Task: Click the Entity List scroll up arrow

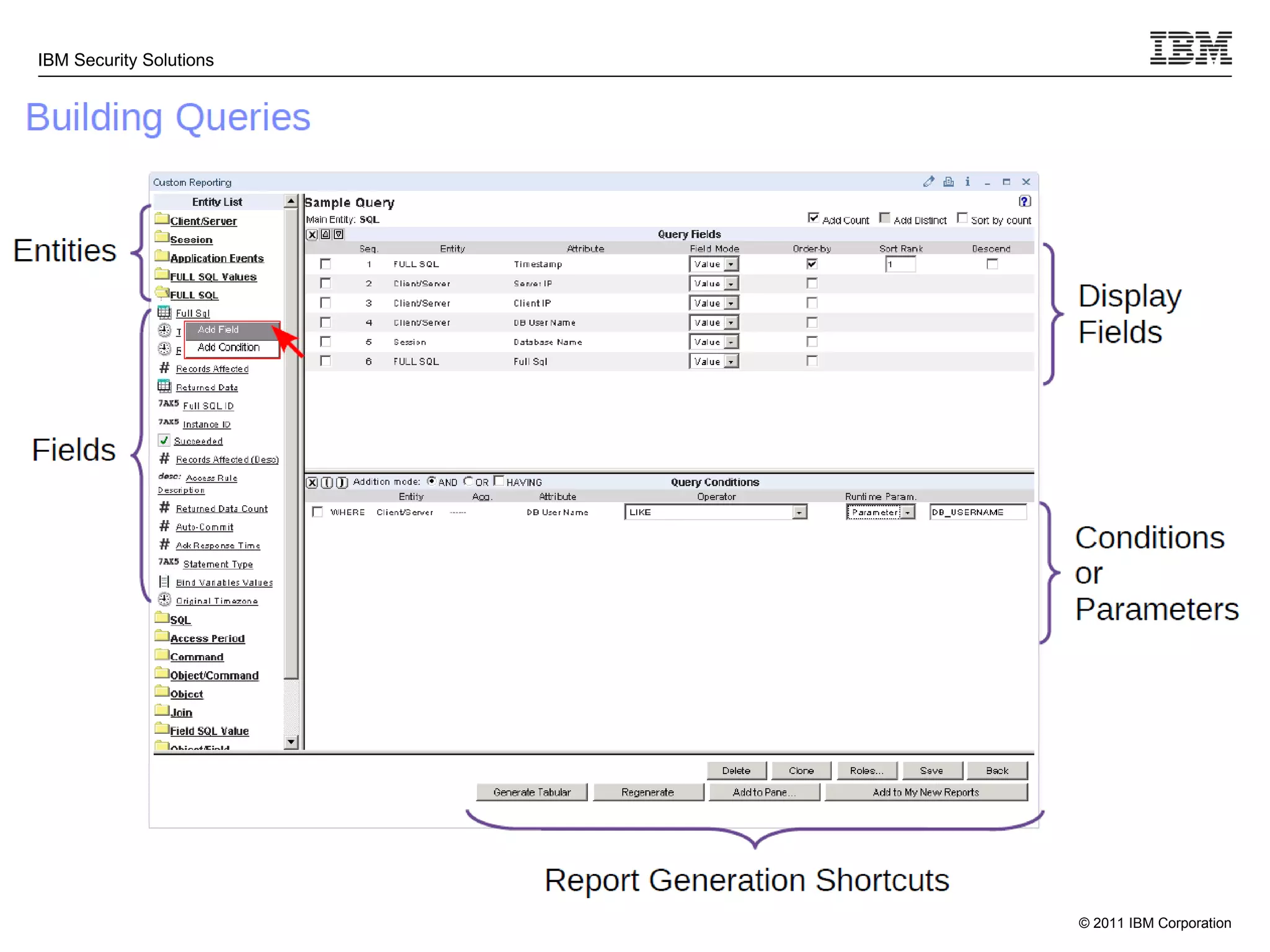Action: click(291, 201)
